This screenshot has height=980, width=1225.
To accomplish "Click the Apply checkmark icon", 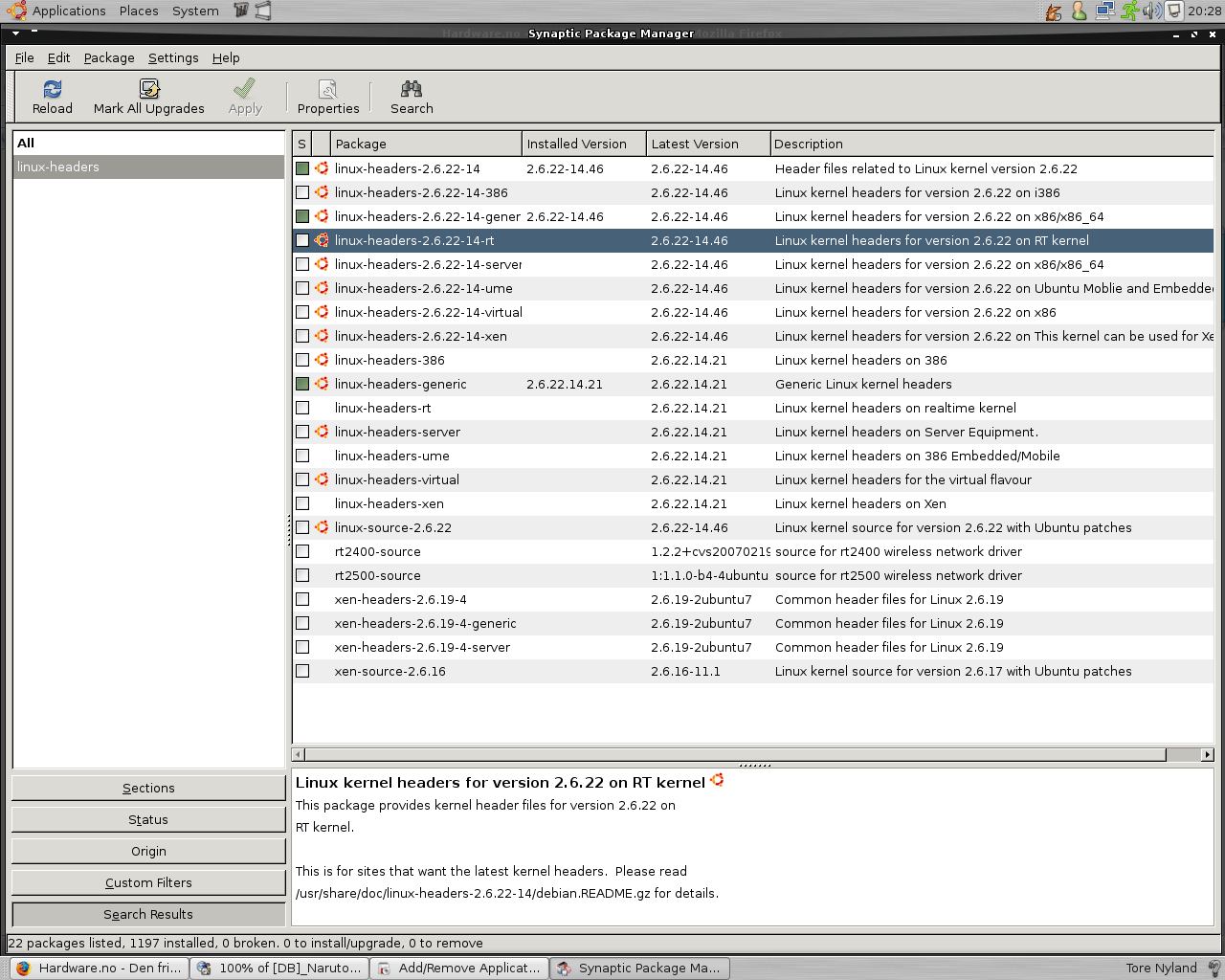I will (245, 89).
